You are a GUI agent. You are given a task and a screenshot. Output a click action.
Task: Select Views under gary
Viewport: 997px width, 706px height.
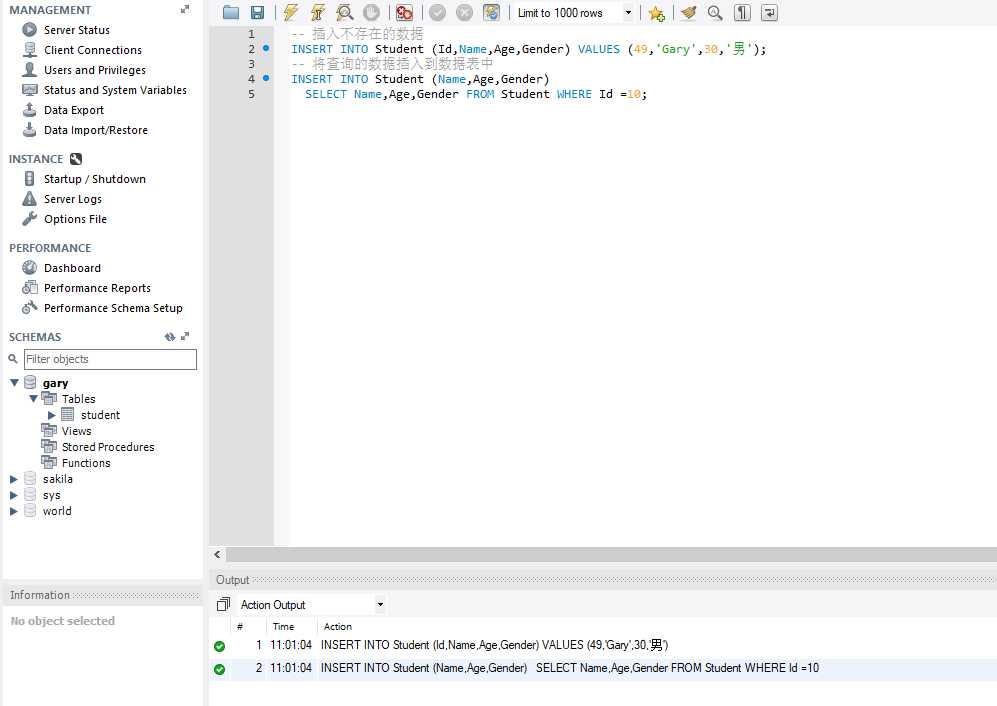[x=76, y=431]
